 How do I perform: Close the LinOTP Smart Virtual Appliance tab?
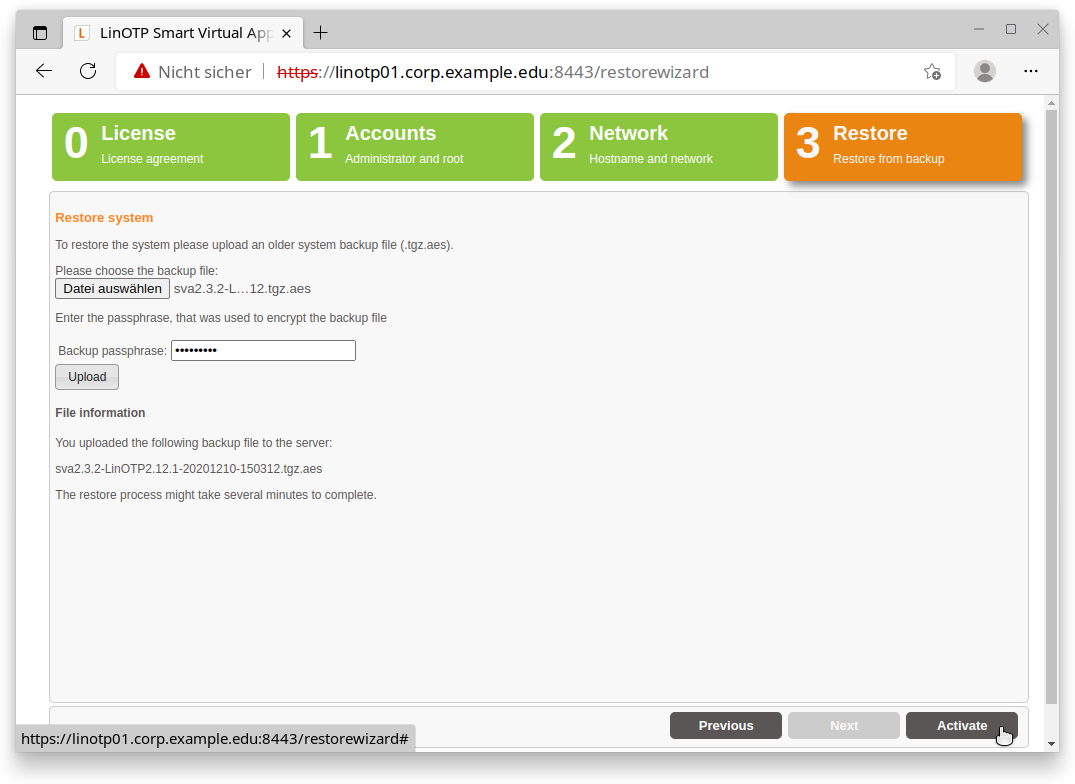click(287, 33)
